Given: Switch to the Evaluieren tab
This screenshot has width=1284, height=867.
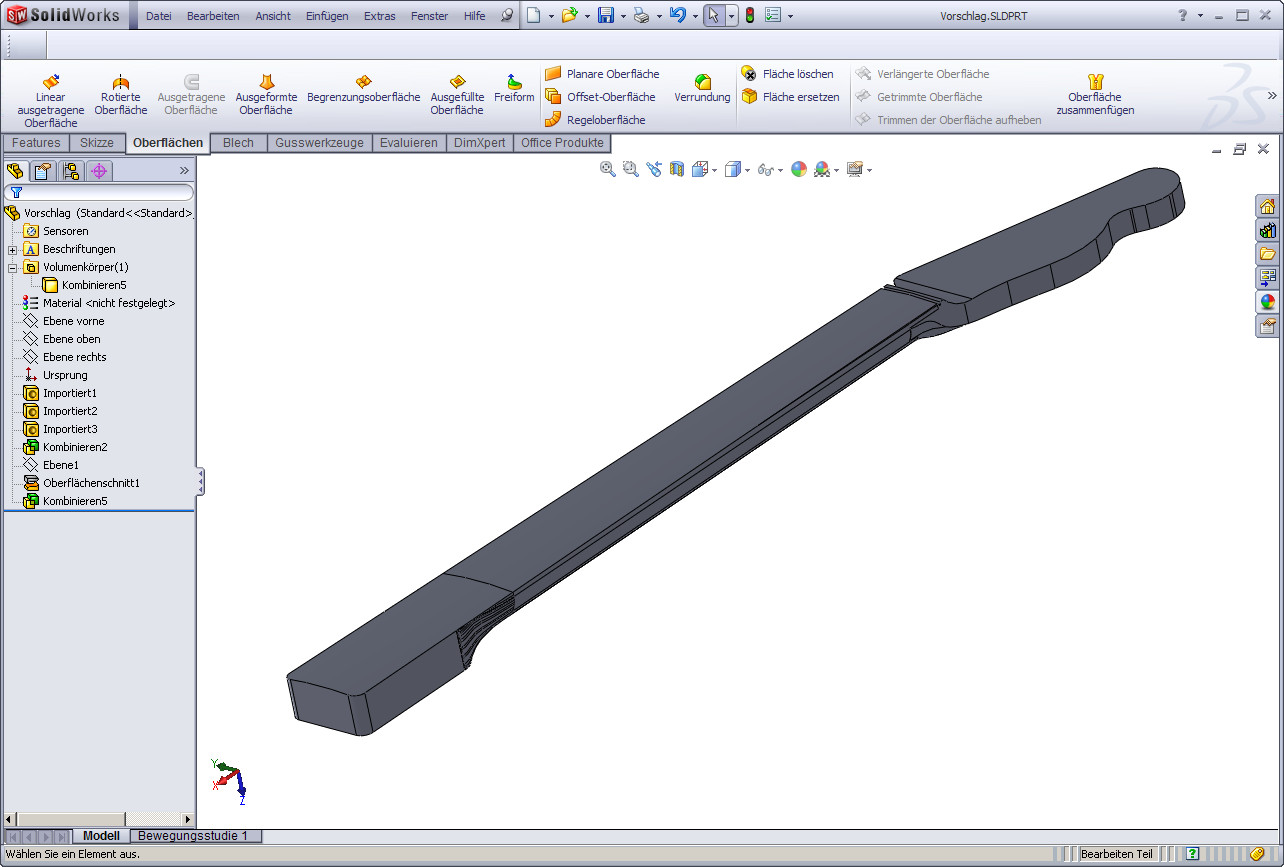Looking at the screenshot, I should pos(409,143).
